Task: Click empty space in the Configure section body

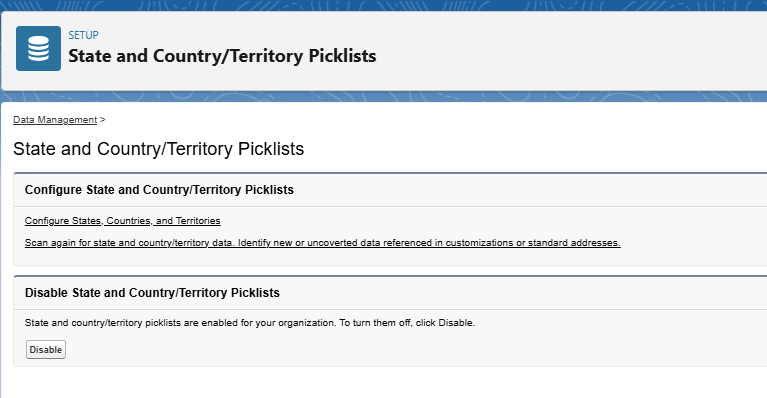Action: click(x=685, y=230)
